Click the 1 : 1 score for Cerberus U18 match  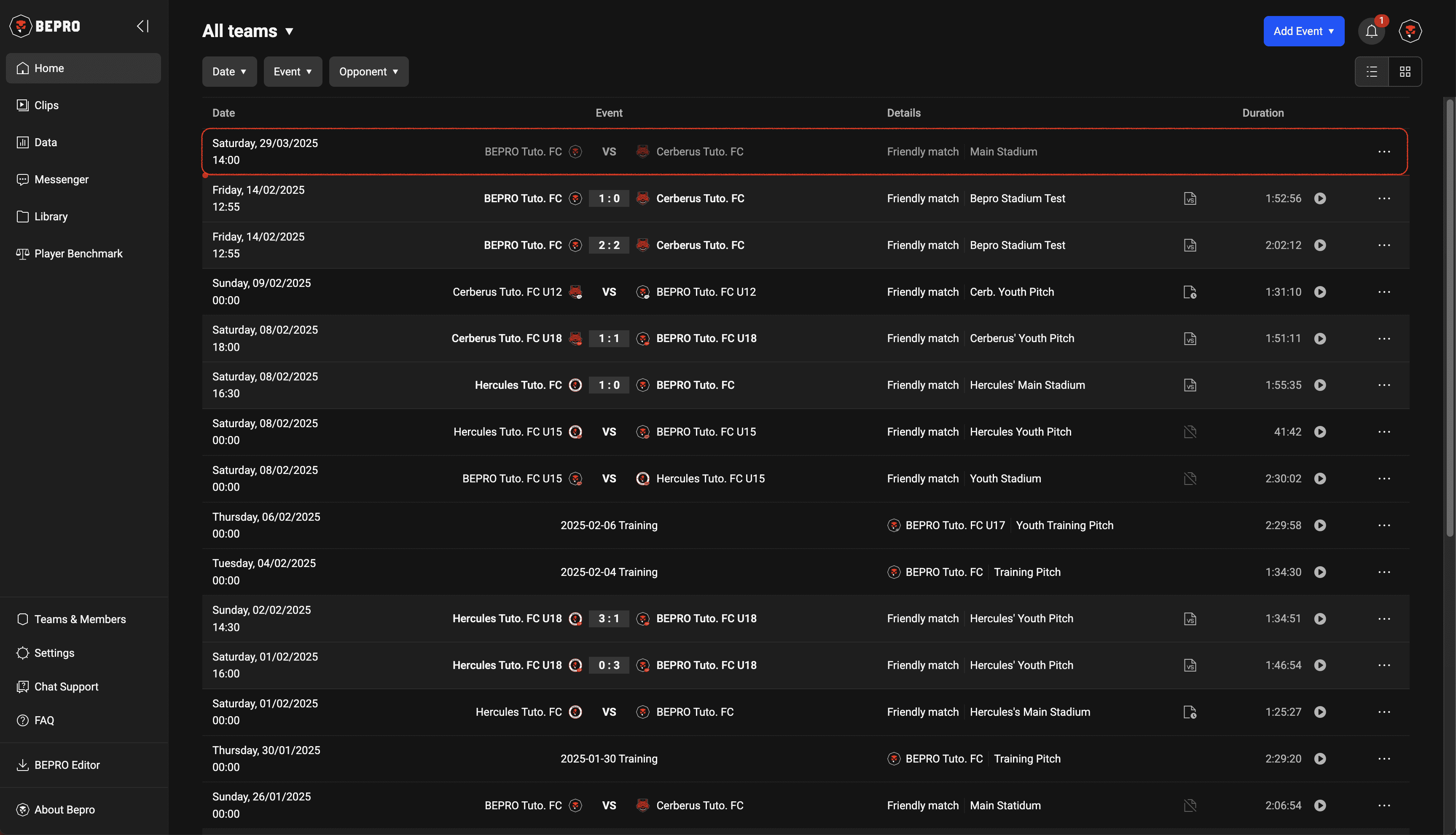(x=609, y=338)
